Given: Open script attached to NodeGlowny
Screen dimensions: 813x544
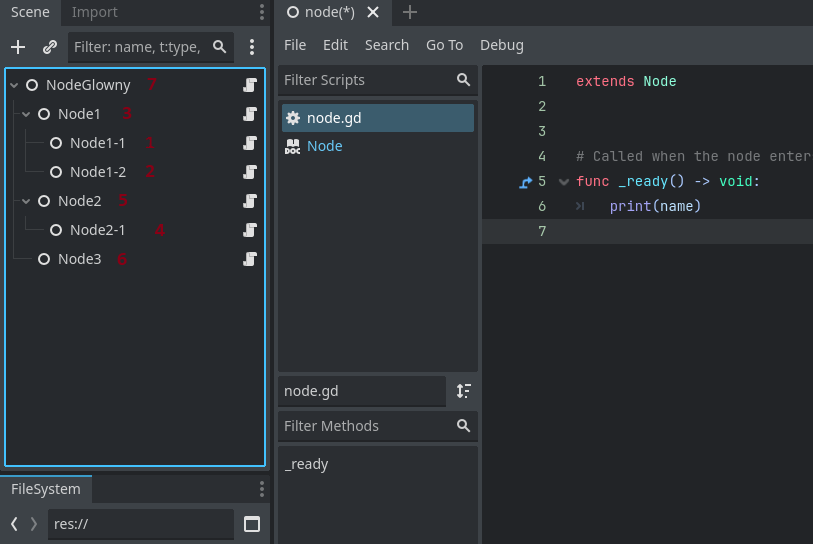Looking at the screenshot, I should point(250,85).
